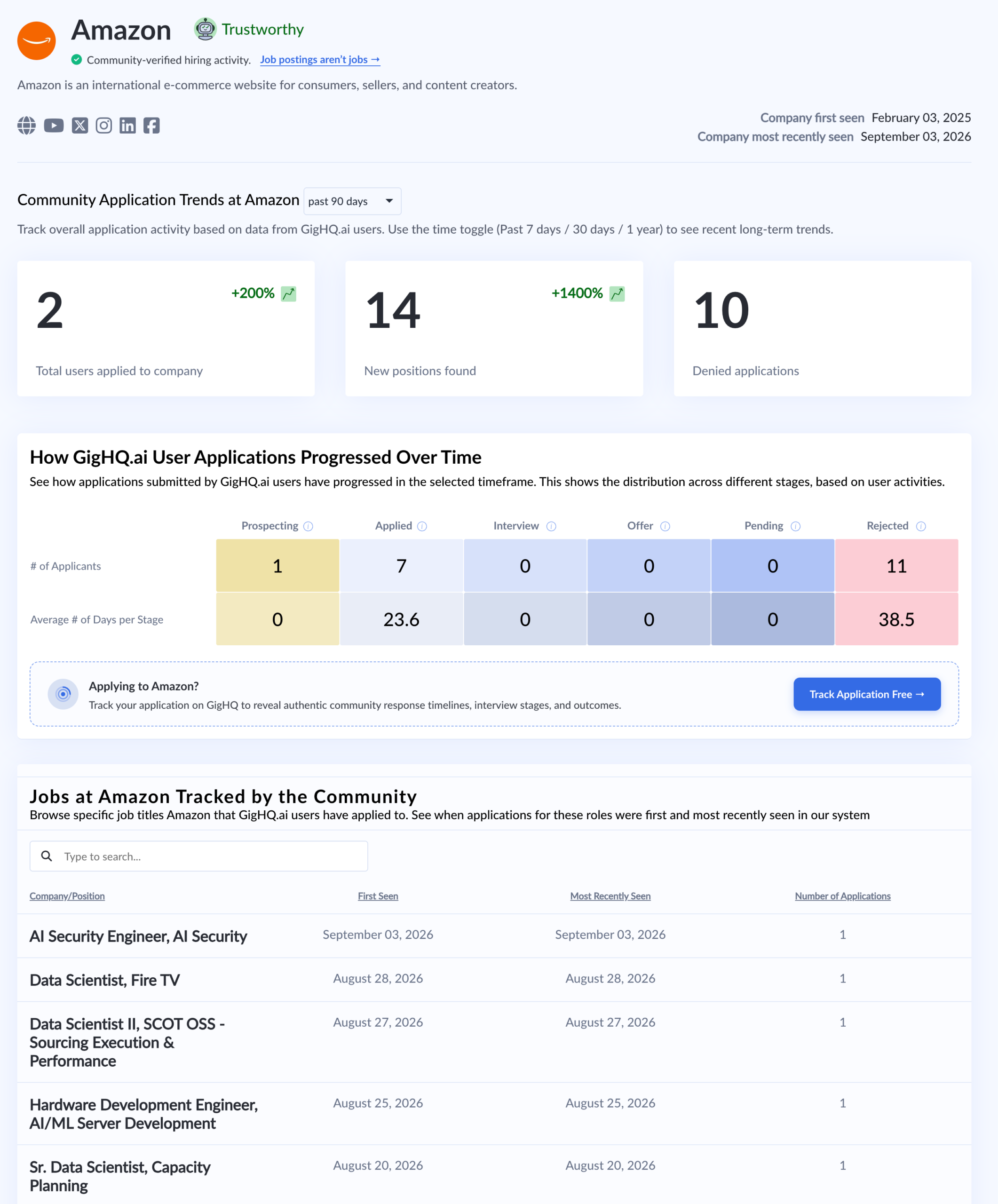Click Prospecting applicants cell showing 1
This screenshot has height=1204, width=998.
277,566
